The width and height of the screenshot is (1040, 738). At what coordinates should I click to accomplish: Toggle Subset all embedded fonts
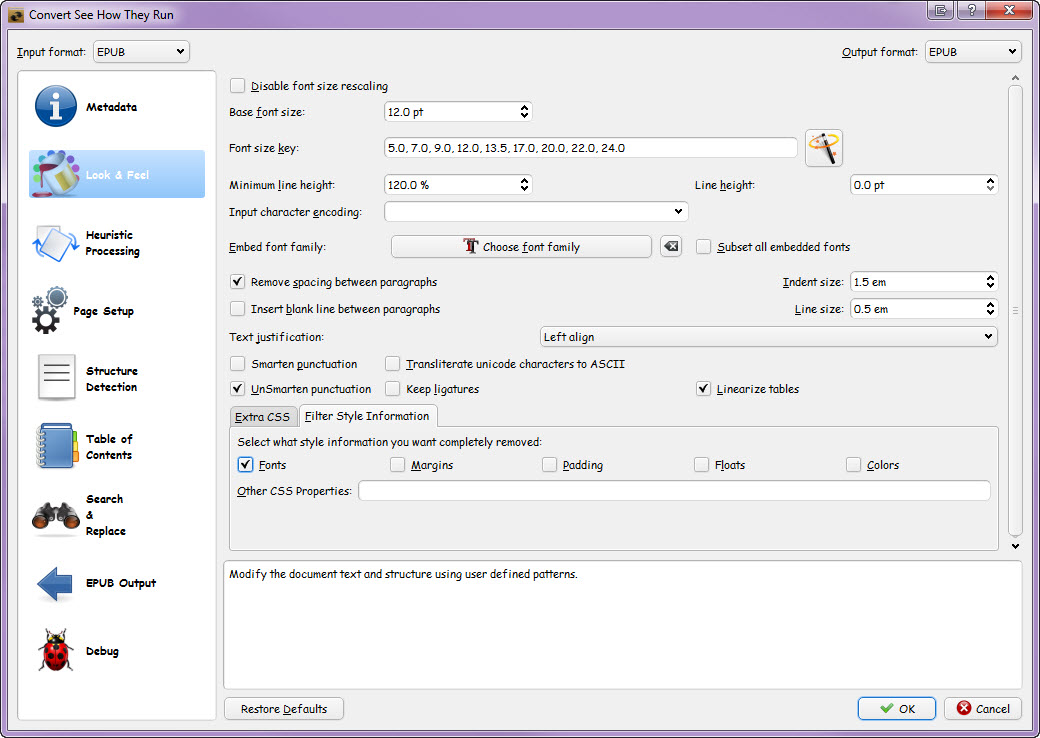click(704, 247)
